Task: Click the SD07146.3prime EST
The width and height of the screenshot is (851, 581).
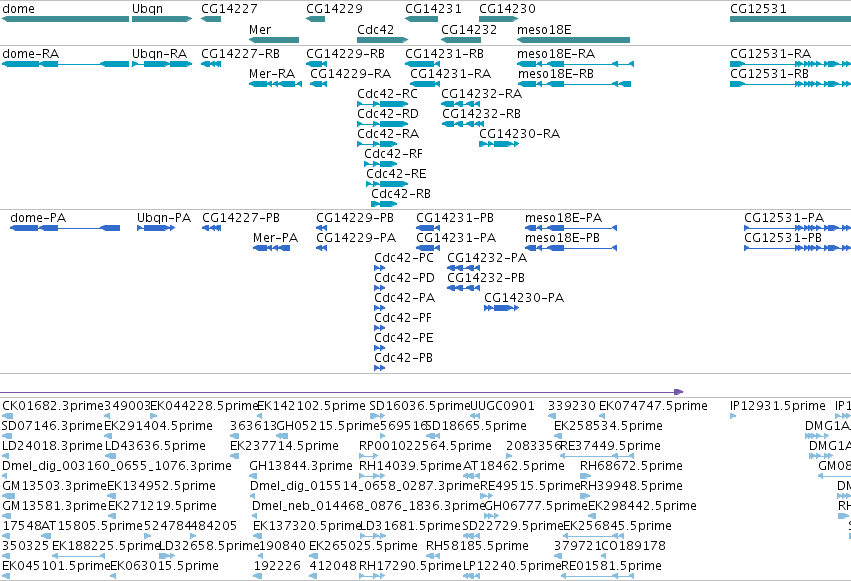Action: point(8,436)
